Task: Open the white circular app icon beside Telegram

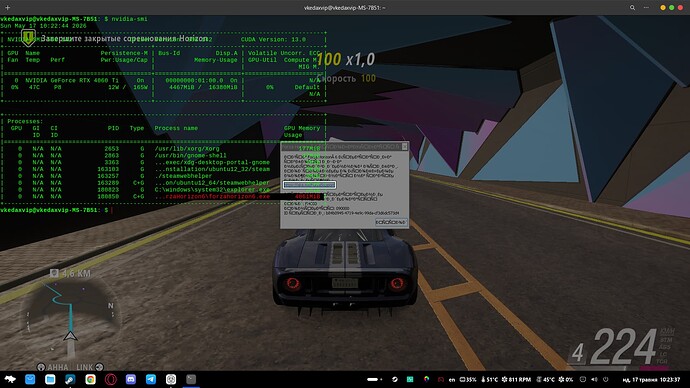Action: (171, 379)
